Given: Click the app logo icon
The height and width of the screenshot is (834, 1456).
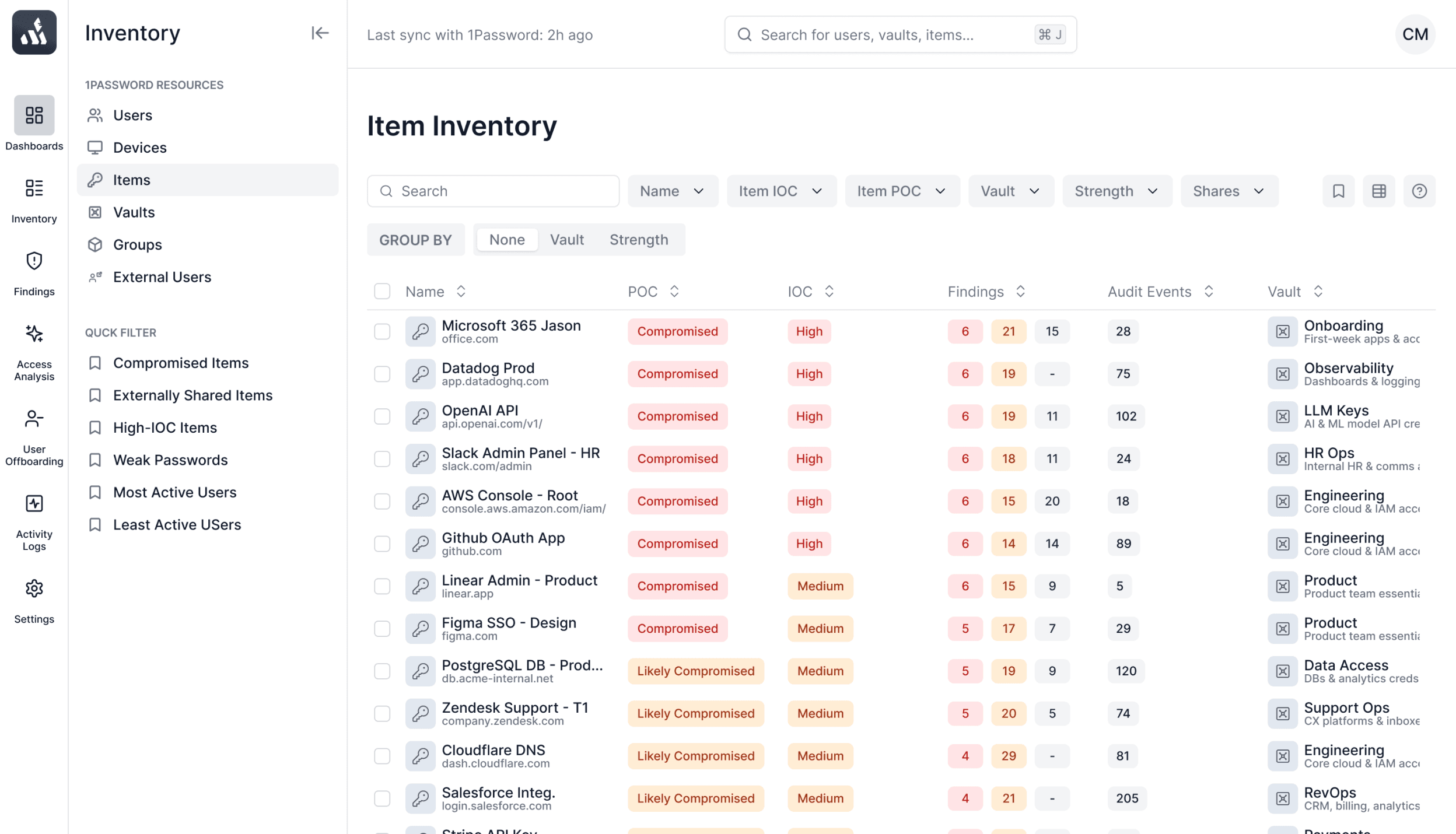Looking at the screenshot, I should (x=34, y=33).
